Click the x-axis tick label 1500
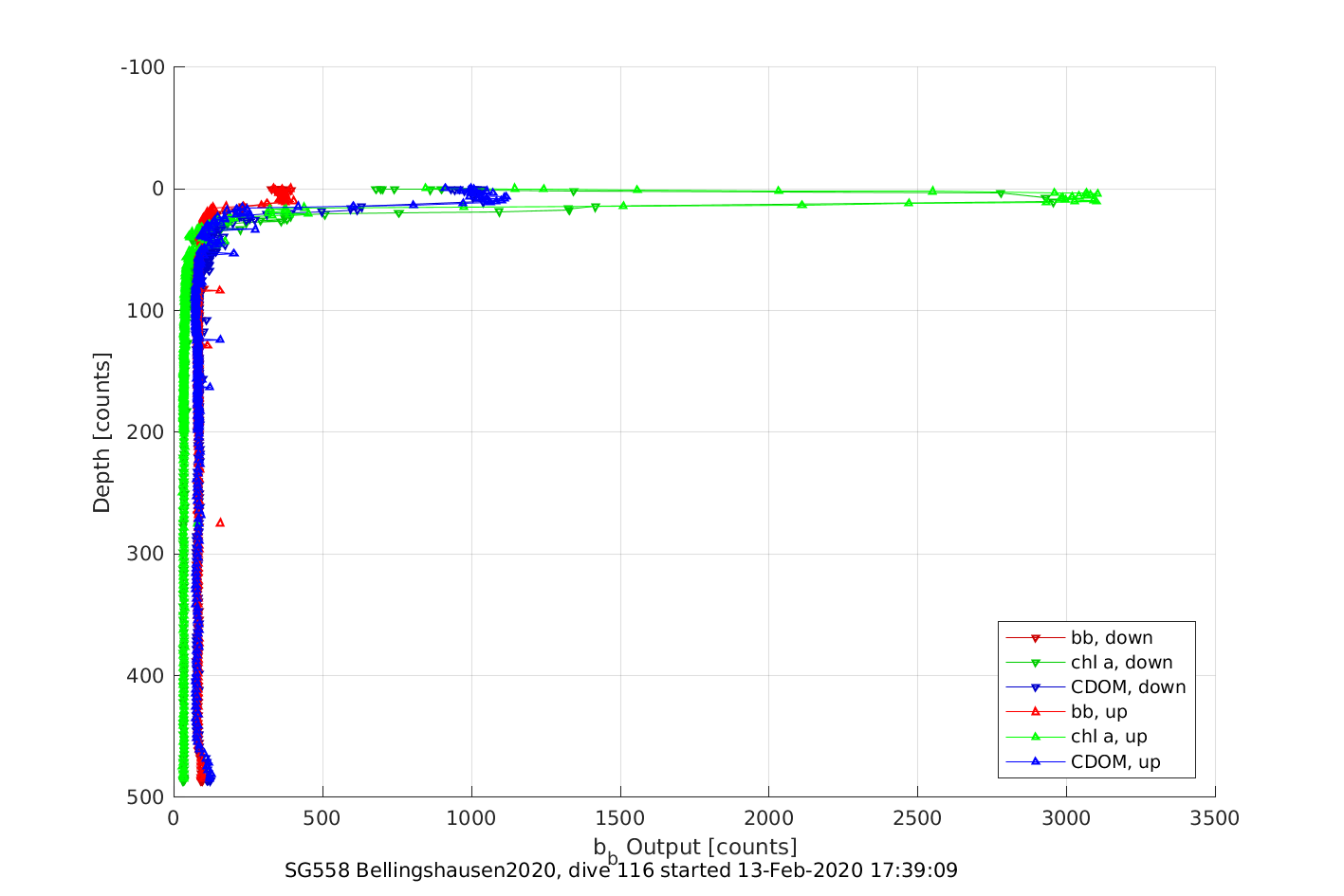This screenshot has width=1344, height=896. click(x=620, y=819)
